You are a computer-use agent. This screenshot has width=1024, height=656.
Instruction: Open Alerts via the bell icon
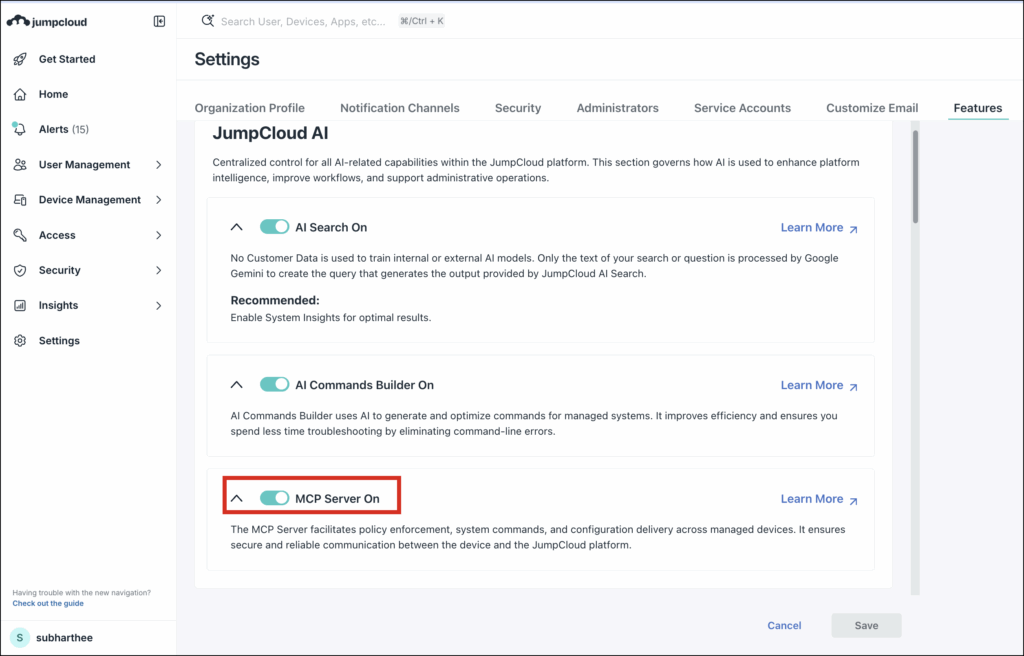click(20, 129)
